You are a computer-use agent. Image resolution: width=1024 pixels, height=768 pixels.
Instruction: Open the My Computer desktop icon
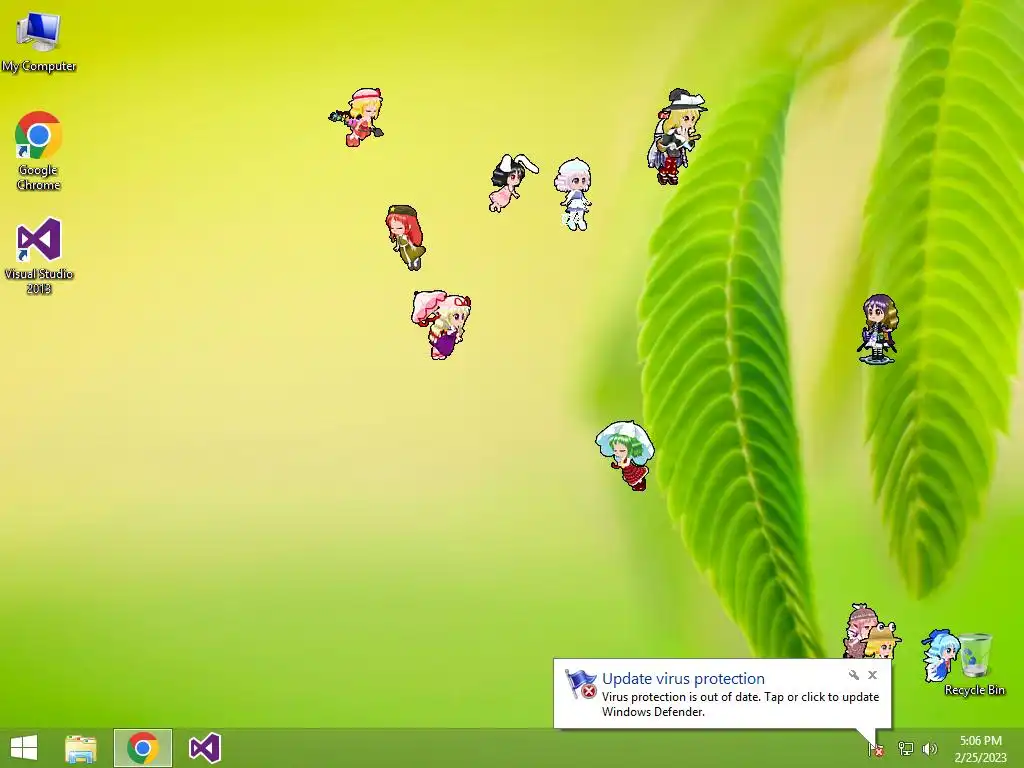point(39,42)
